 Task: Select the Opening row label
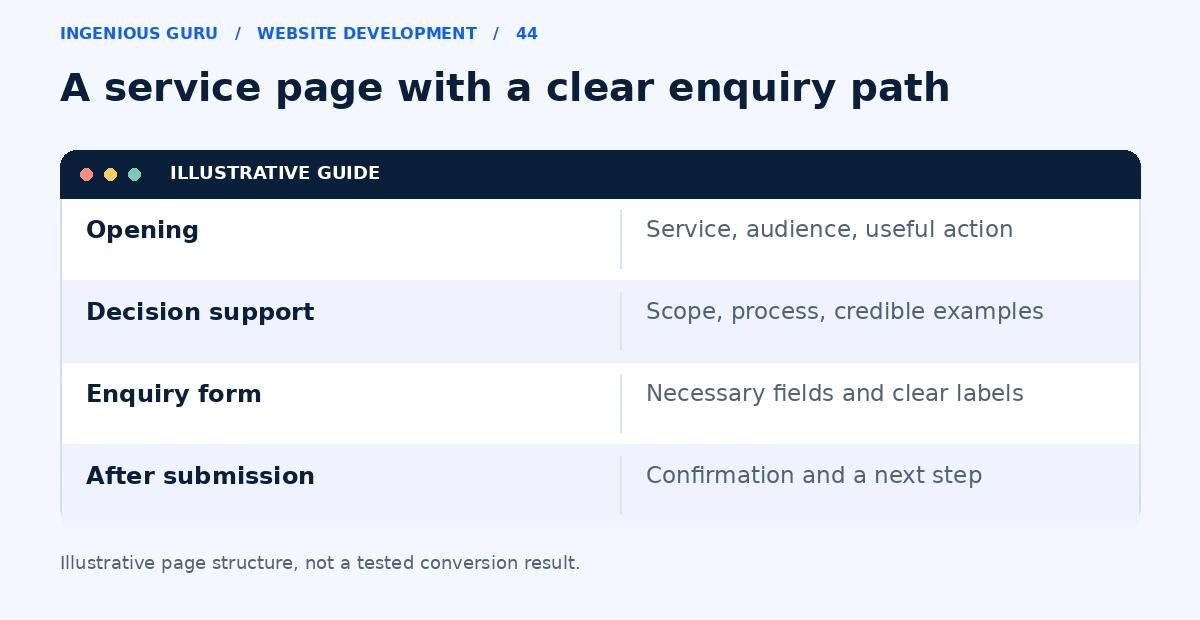142,230
